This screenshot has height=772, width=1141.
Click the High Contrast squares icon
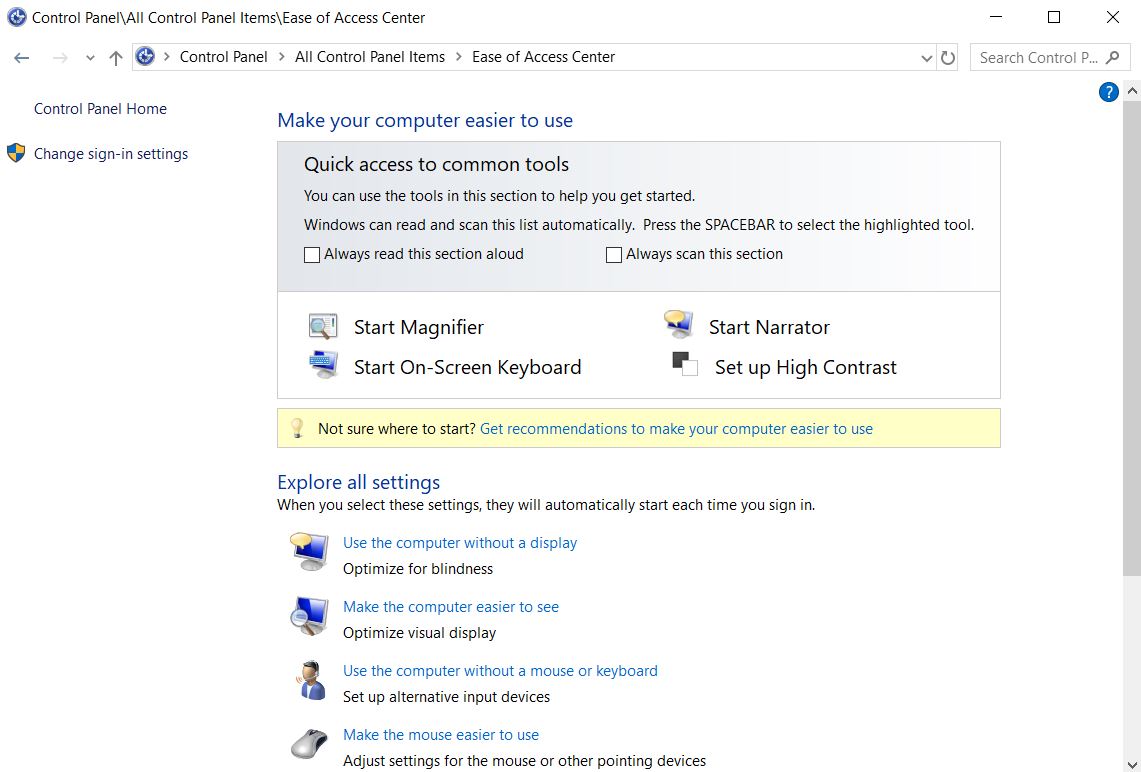click(x=685, y=364)
